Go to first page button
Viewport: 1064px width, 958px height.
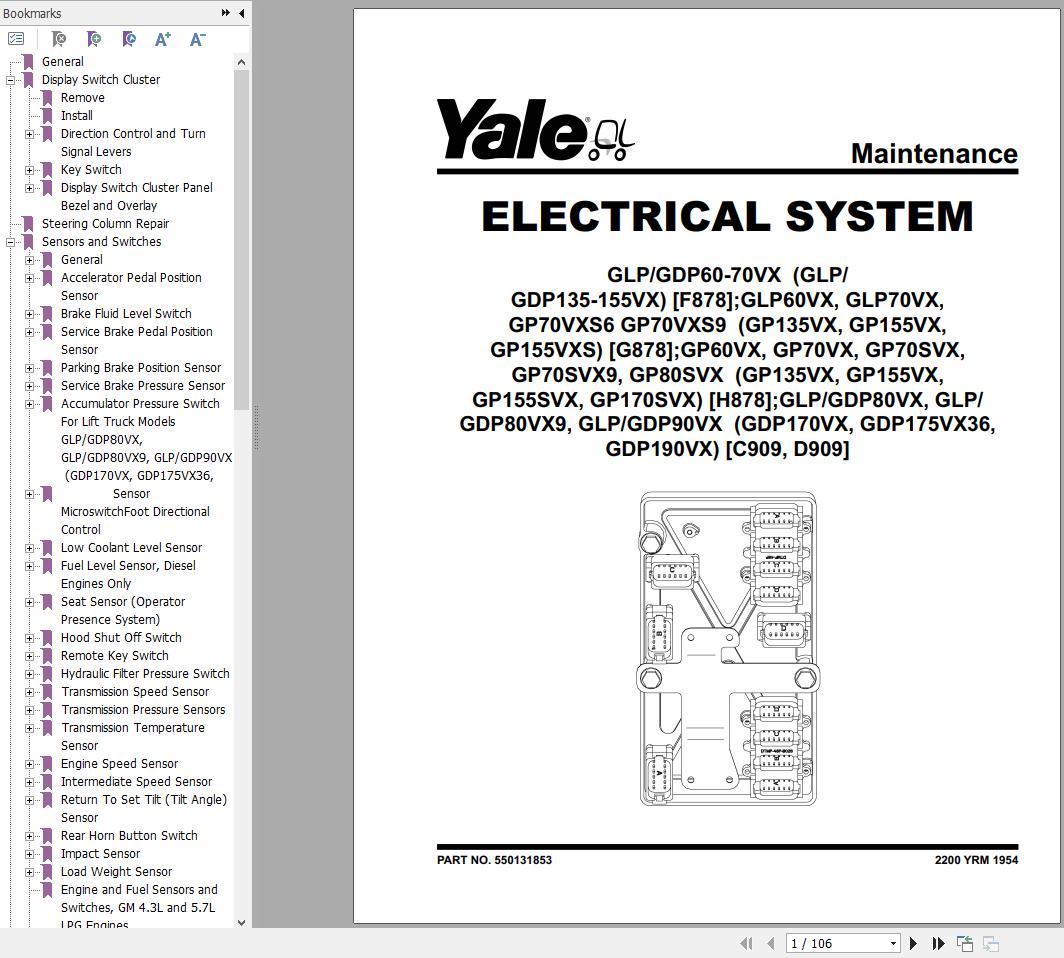tap(746, 943)
